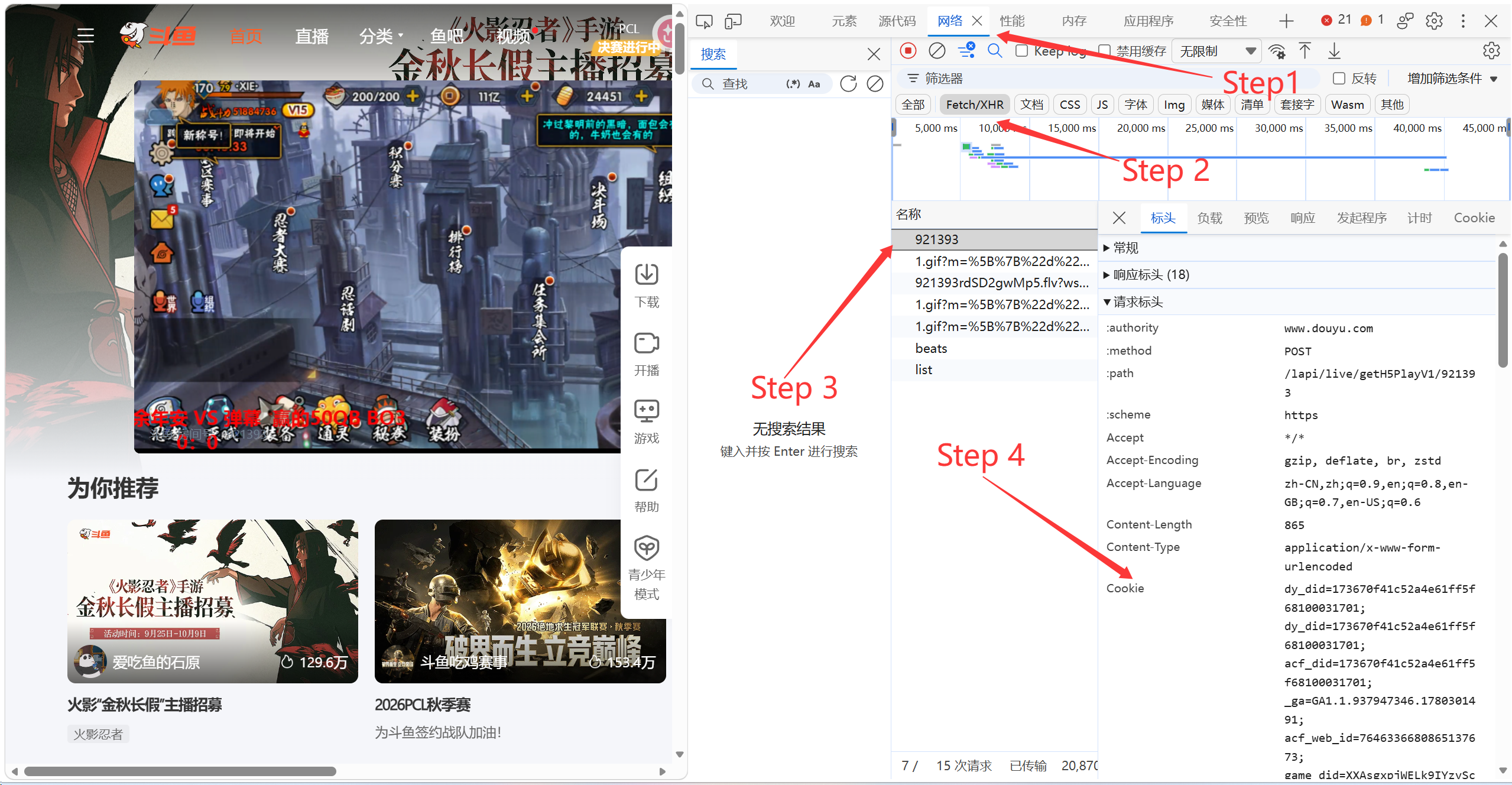
Task: Open network search with magnifier icon
Action: point(995,51)
